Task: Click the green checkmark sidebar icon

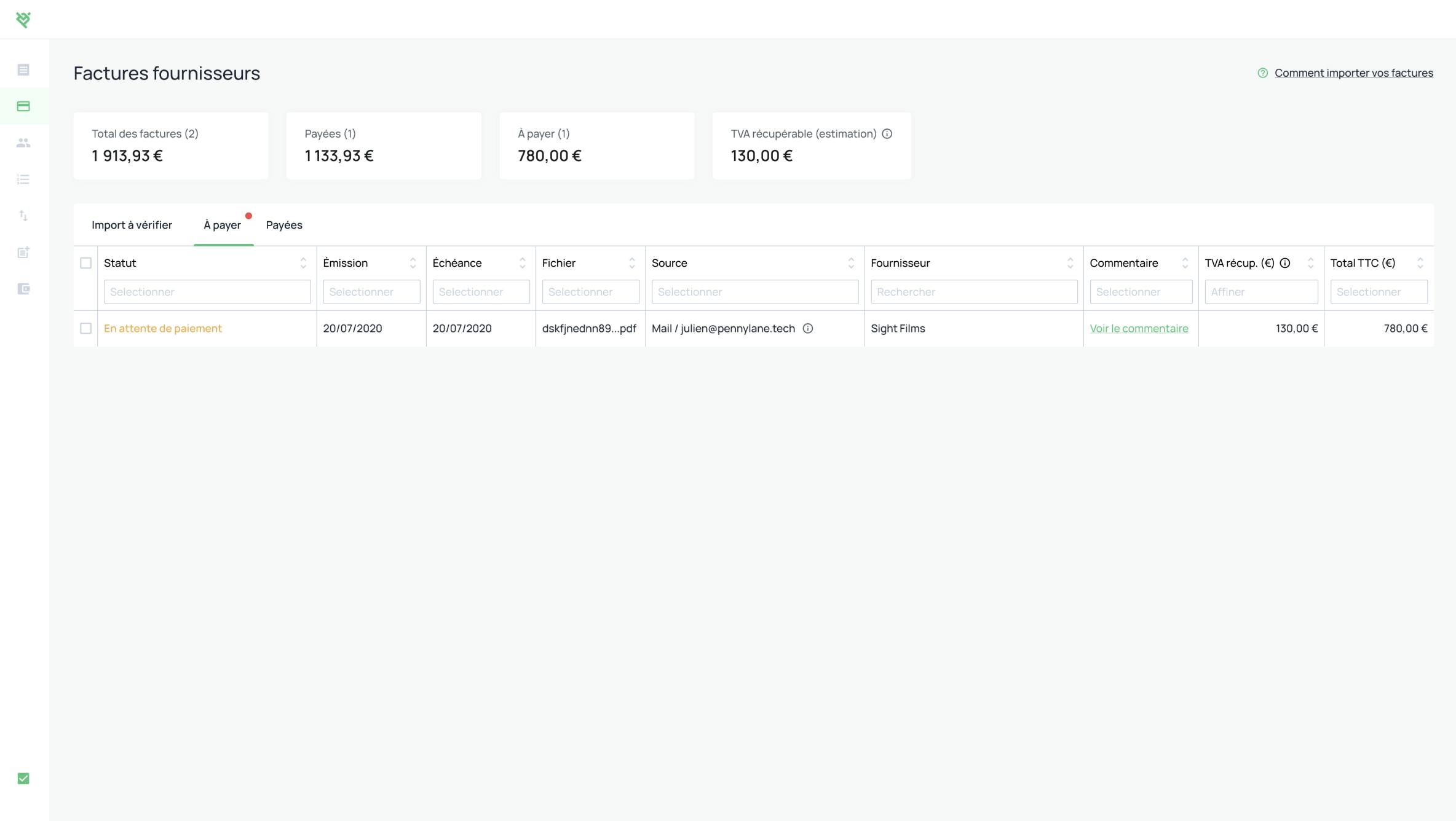Action: point(23,779)
